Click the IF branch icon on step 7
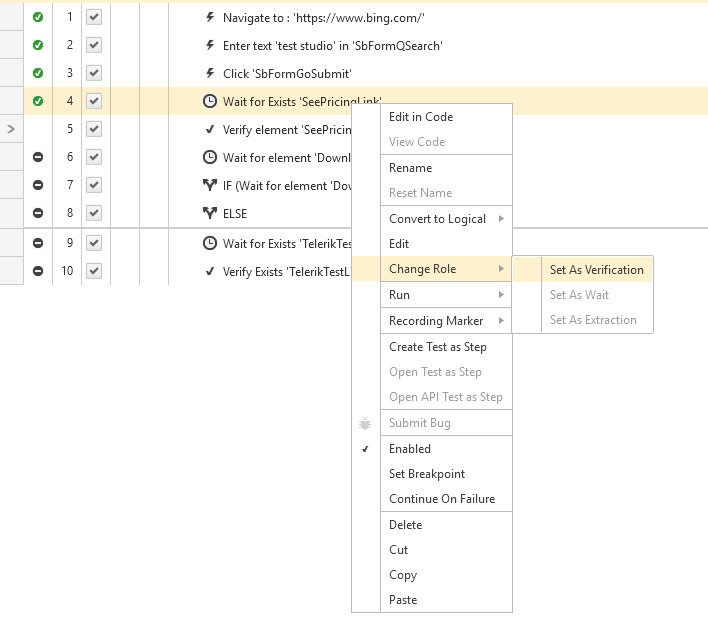The height and width of the screenshot is (640, 708). pyautogui.click(x=209, y=185)
